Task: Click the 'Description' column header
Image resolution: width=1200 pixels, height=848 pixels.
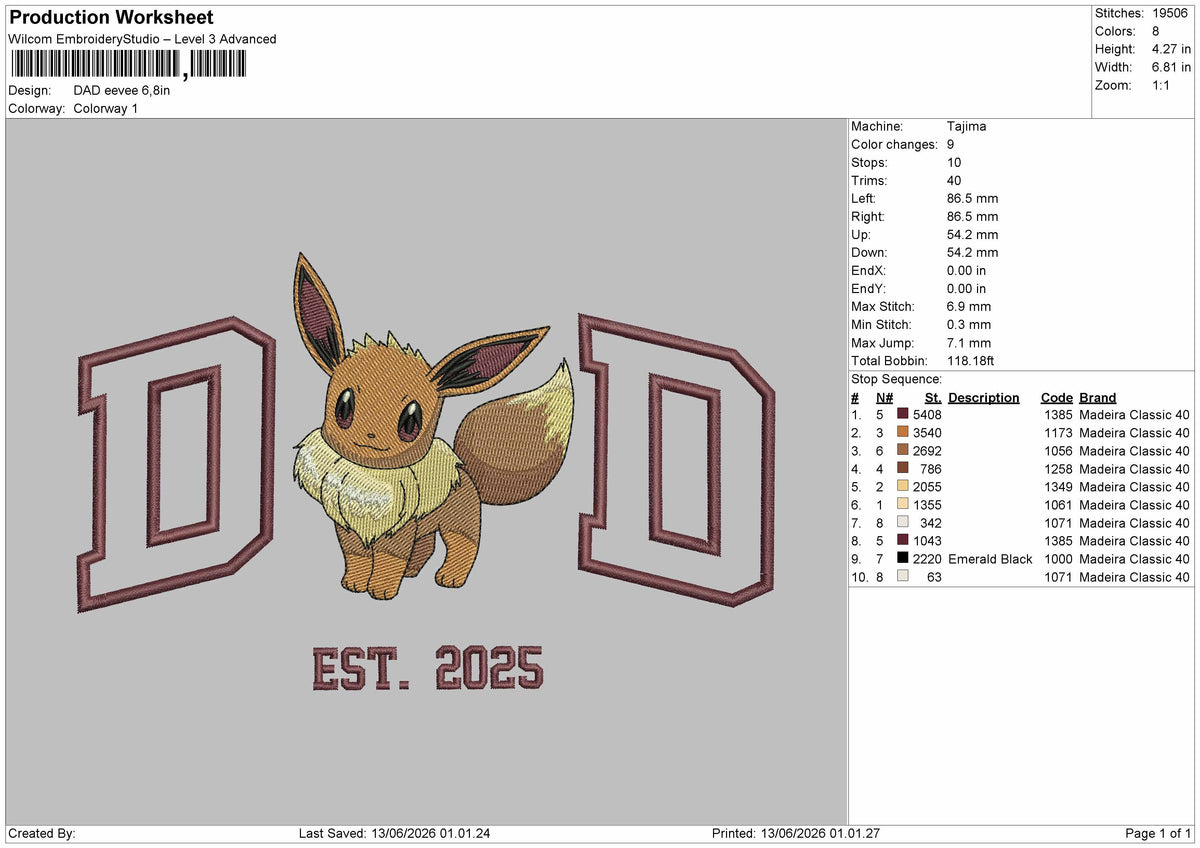Action: 984,398
